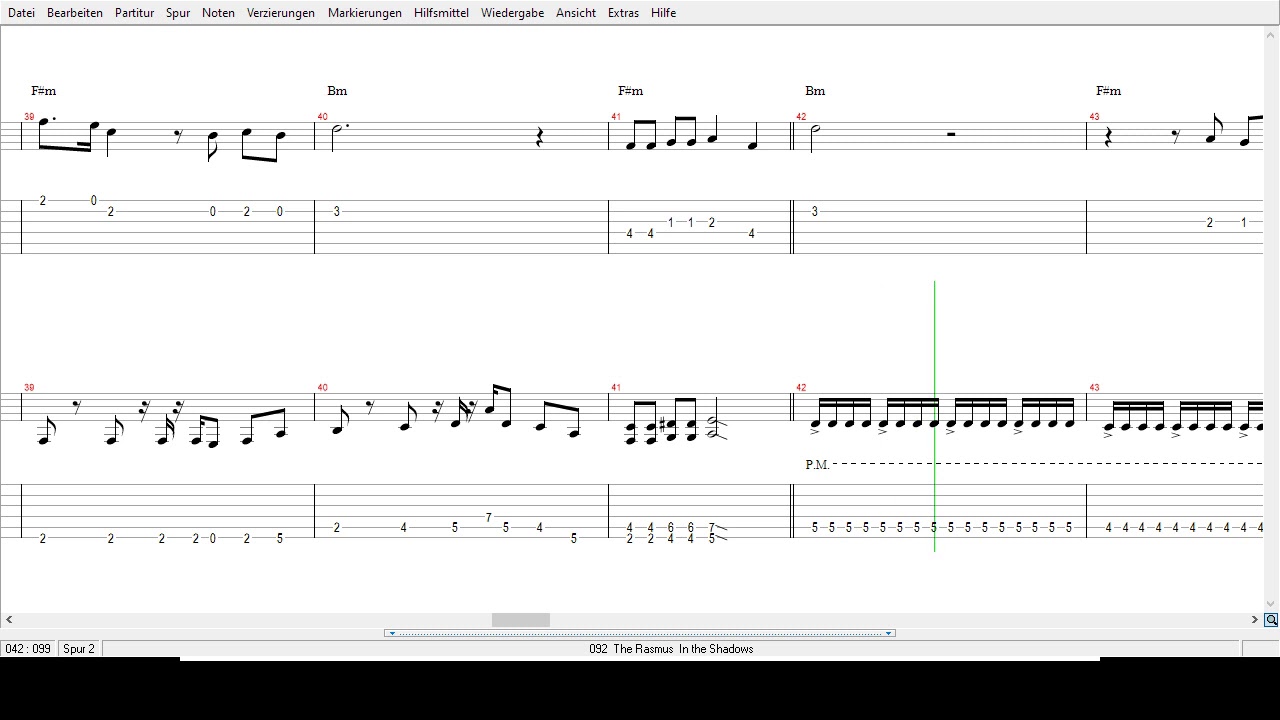Image resolution: width=1280 pixels, height=720 pixels.
Task: Open the Hilfe menu
Action: pos(663,13)
